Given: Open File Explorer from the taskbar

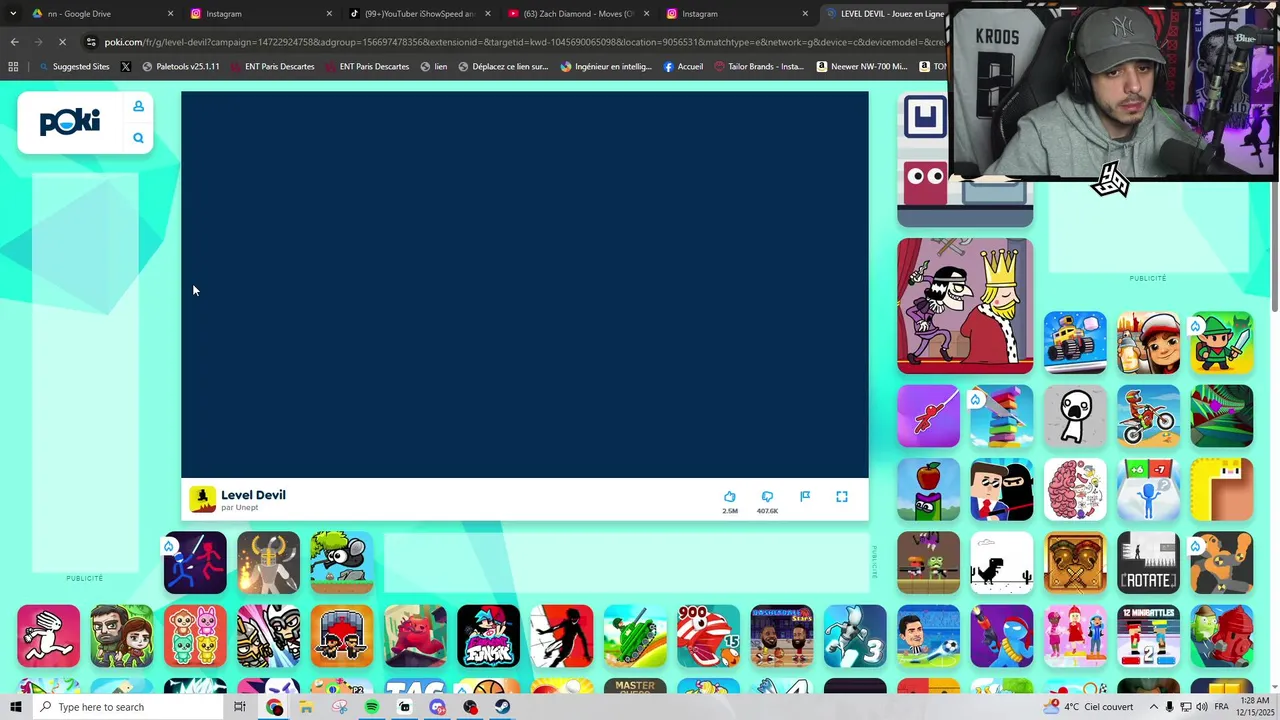Looking at the screenshot, I should click(x=306, y=707).
